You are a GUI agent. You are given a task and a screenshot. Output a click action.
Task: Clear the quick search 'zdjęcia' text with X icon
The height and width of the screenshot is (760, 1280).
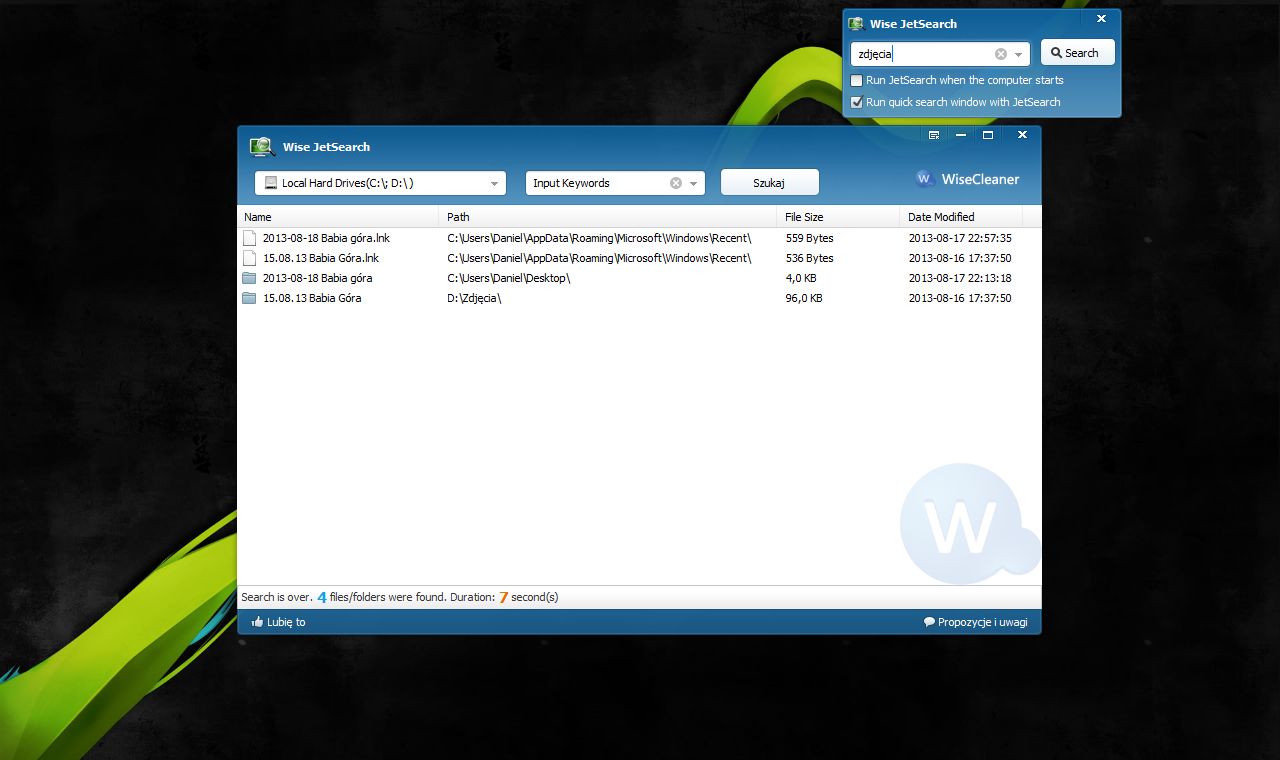click(1001, 54)
